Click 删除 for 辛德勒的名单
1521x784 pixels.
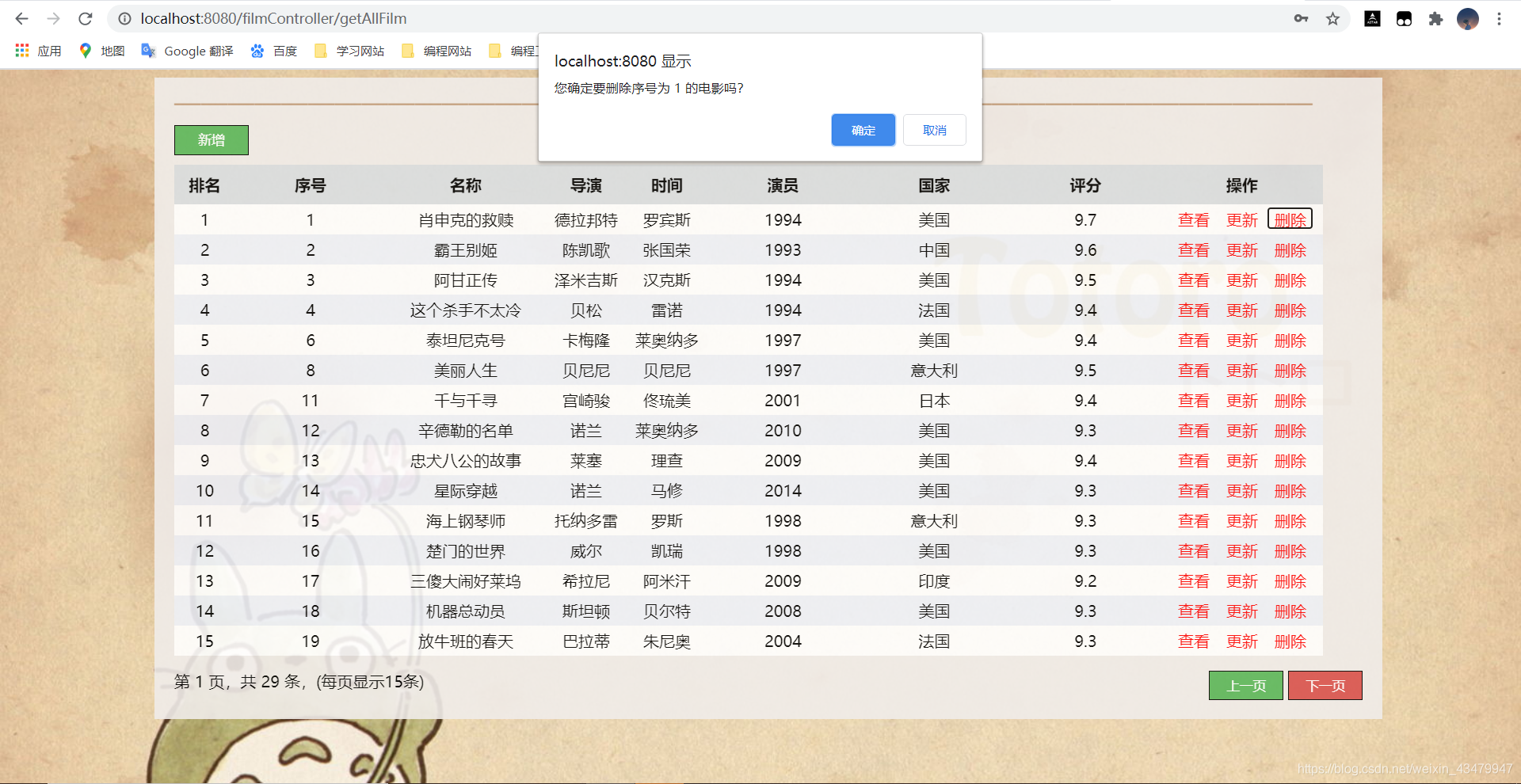tap(1290, 431)
